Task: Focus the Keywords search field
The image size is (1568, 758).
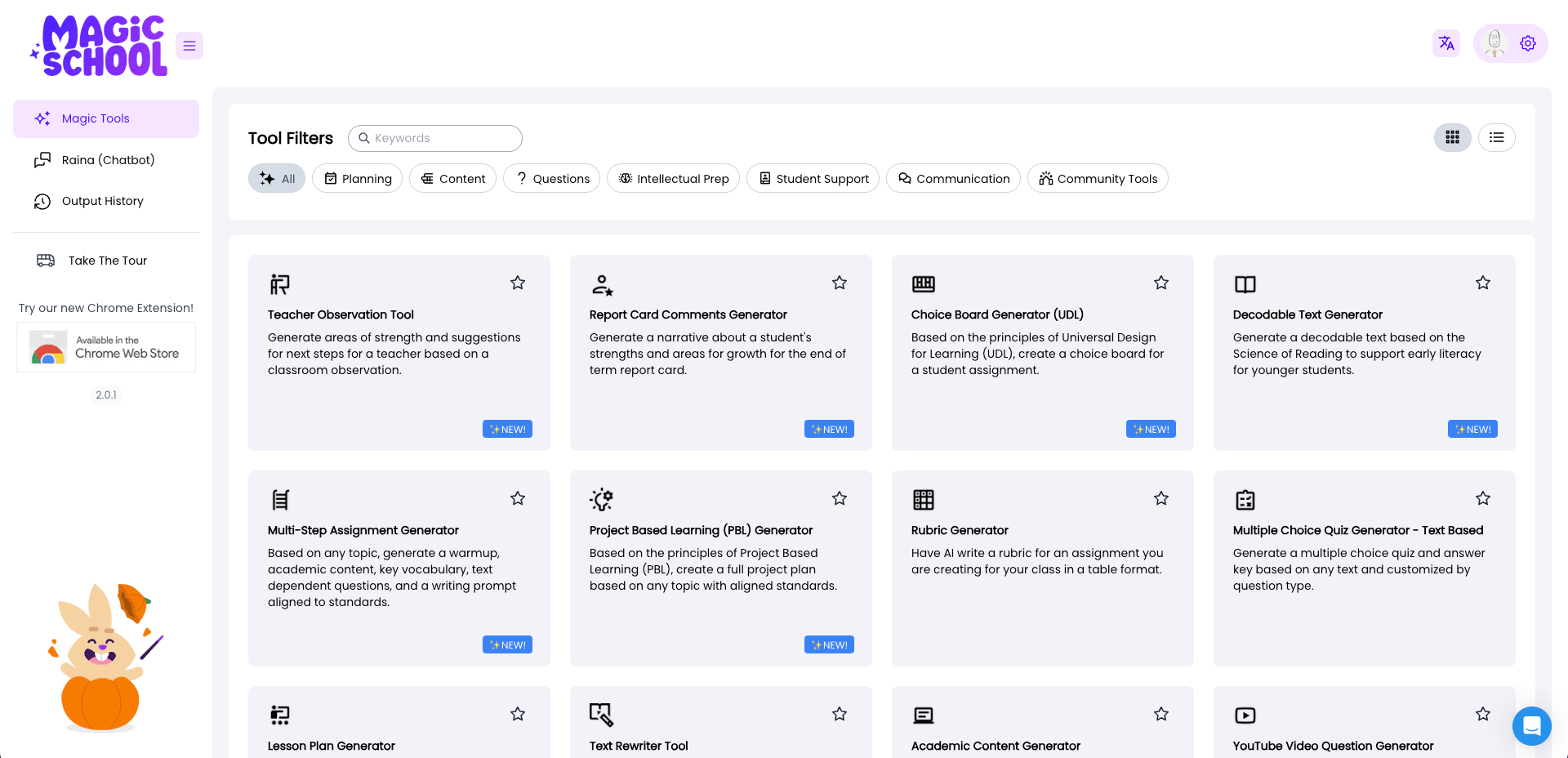Action: (435, 138)
